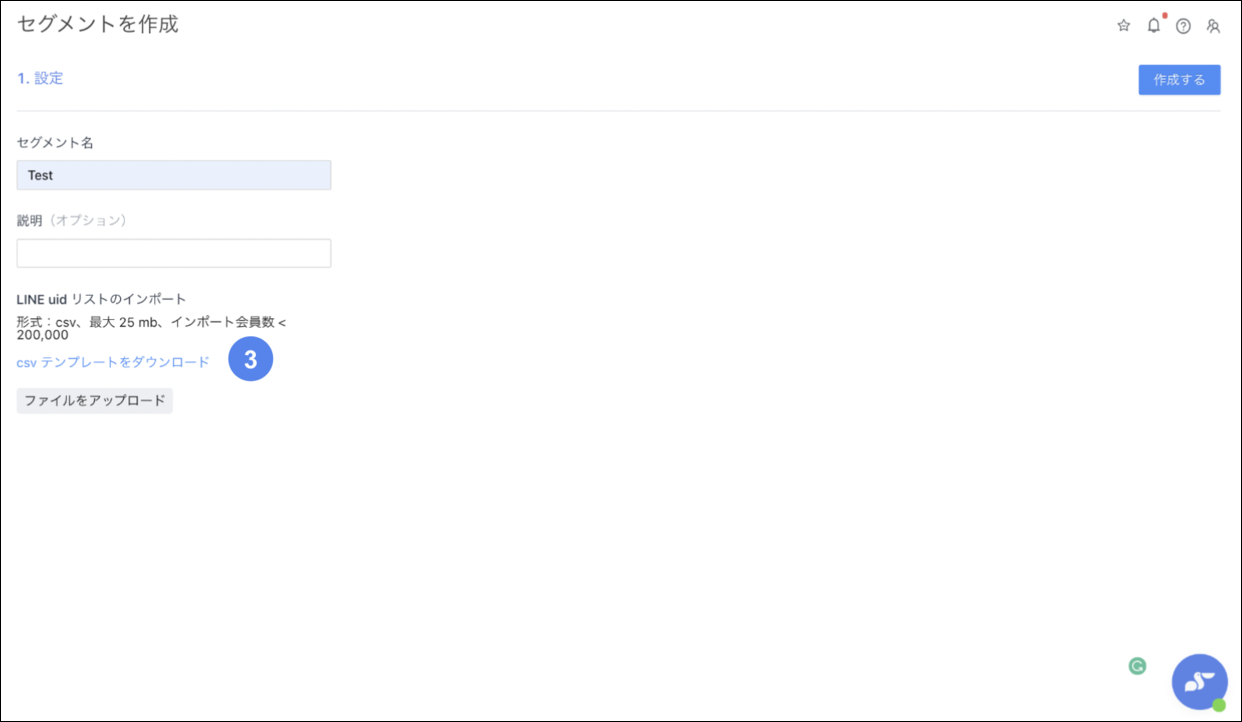Click the blue number 3 step badge

pos(250,360)
